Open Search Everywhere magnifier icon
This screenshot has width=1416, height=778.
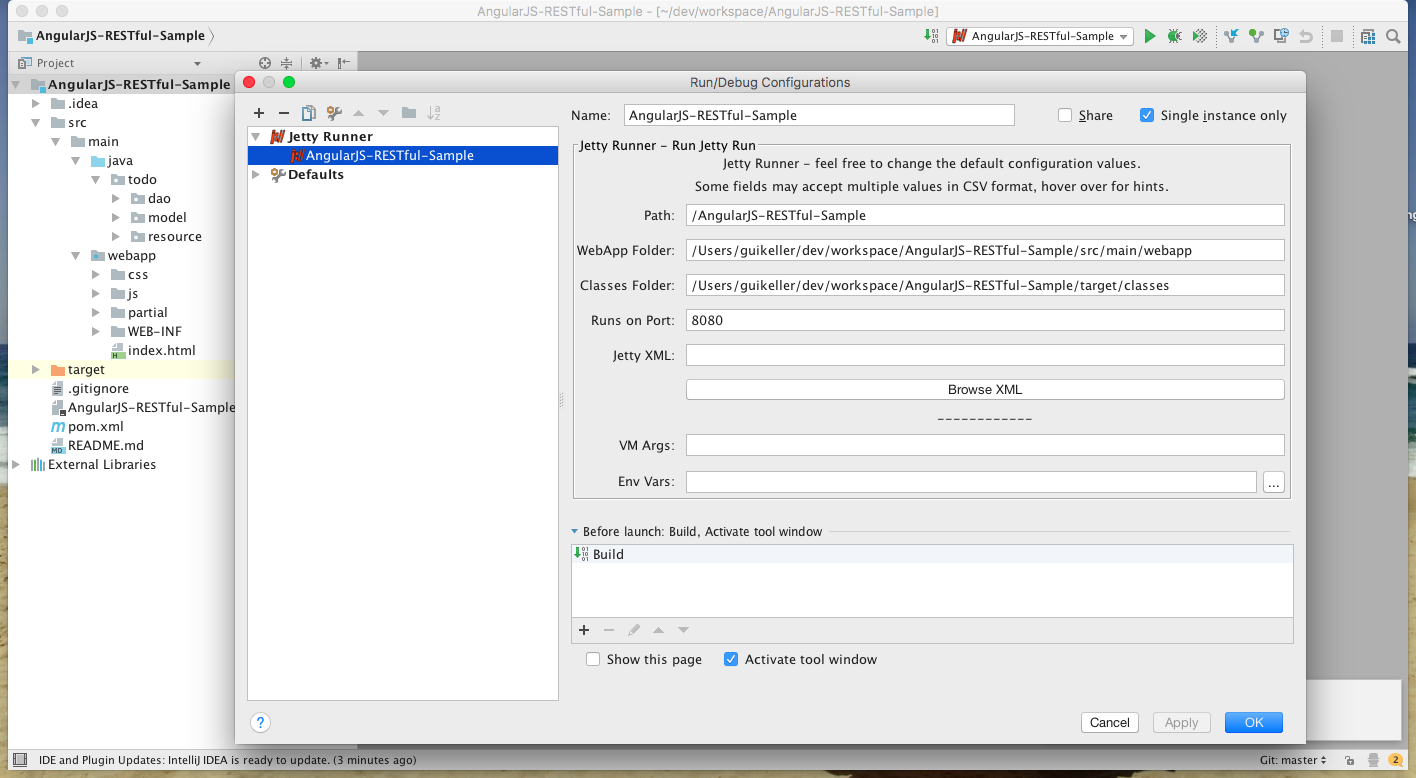click(1393, 36)
